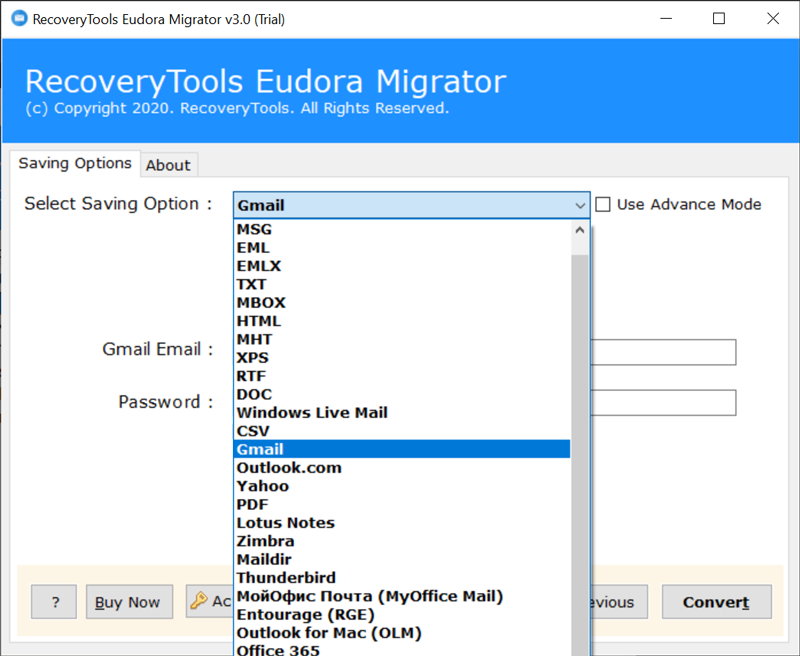This screenshot has height=656, width=800.
Task: Choose Outlook.com from the list
Action: (402, 468)
